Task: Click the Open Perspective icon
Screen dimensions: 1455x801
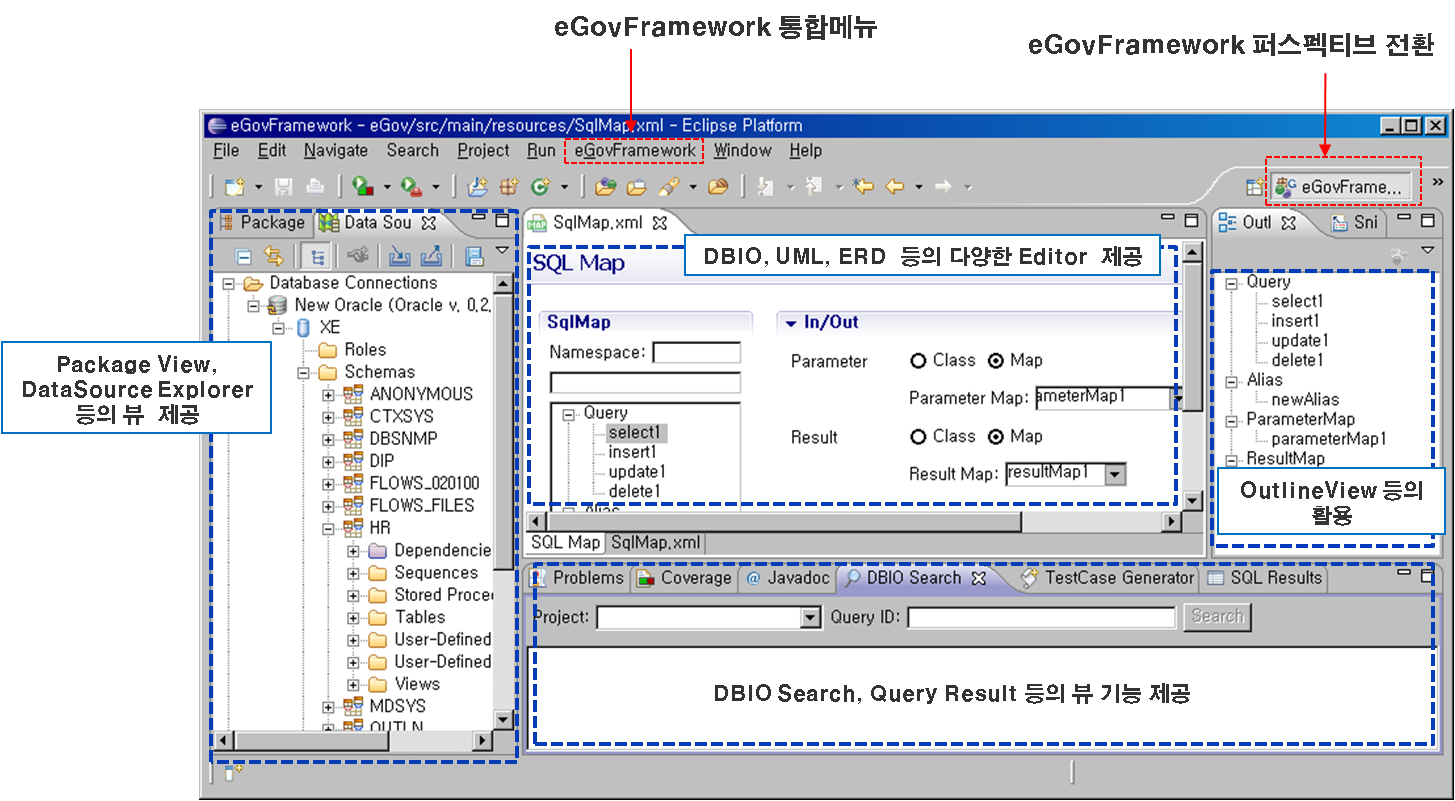Action: click(1254, 187)
